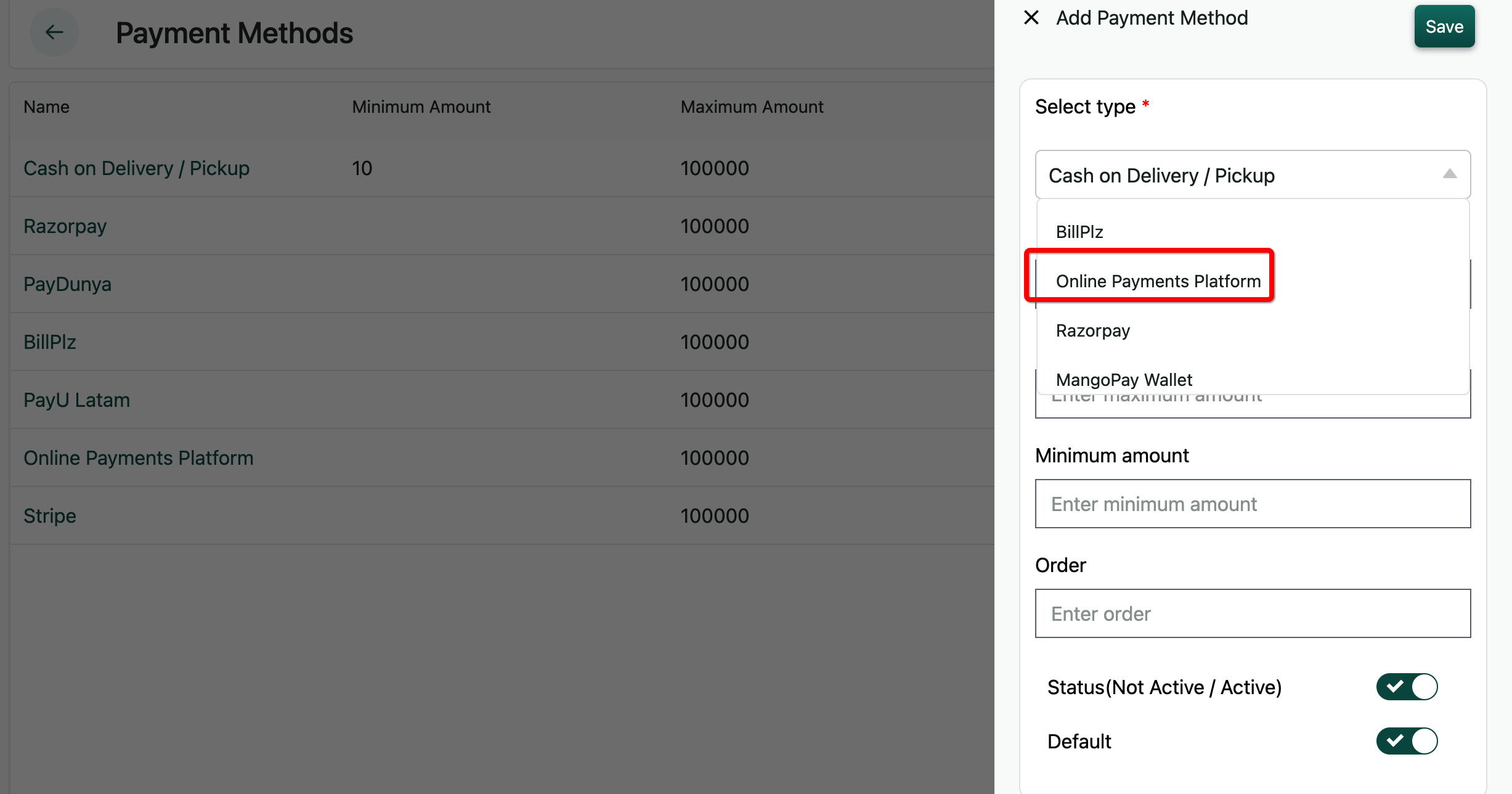The height and width of the screenshot is (794, 1512).
Task: Select BillPlz from the type list
Action: tap(1079, 232)
